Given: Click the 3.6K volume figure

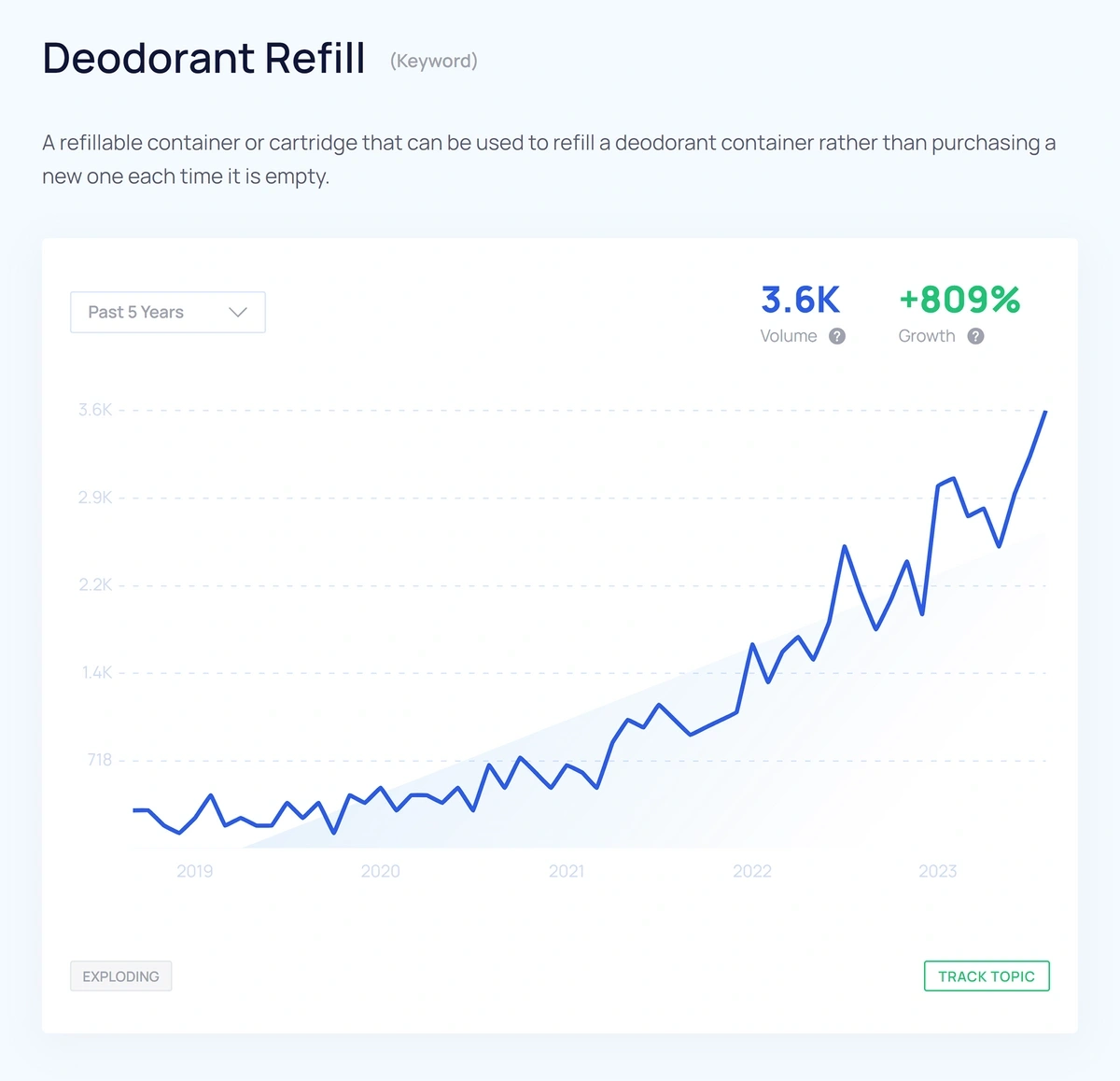Looking at the screenshot, I should coord(800,300).
